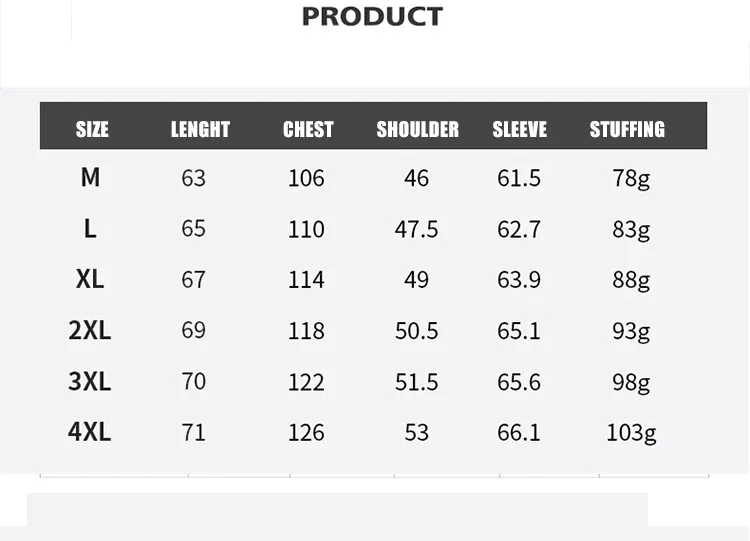750x541 pixels.
Task: Select shoulder value 47.5 in L row
Action: point(416,230)
